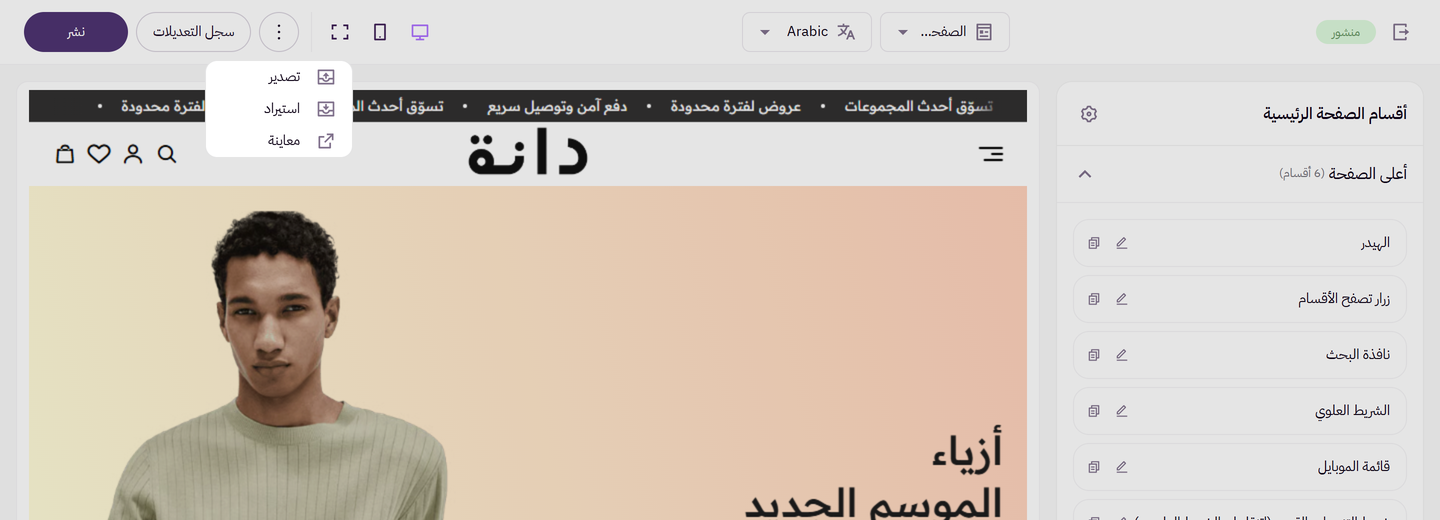1440x520 pixels.
Task: Select زرار تصفح الأقسام section row
Action: pyautogui.click(x=1240, y=299)
